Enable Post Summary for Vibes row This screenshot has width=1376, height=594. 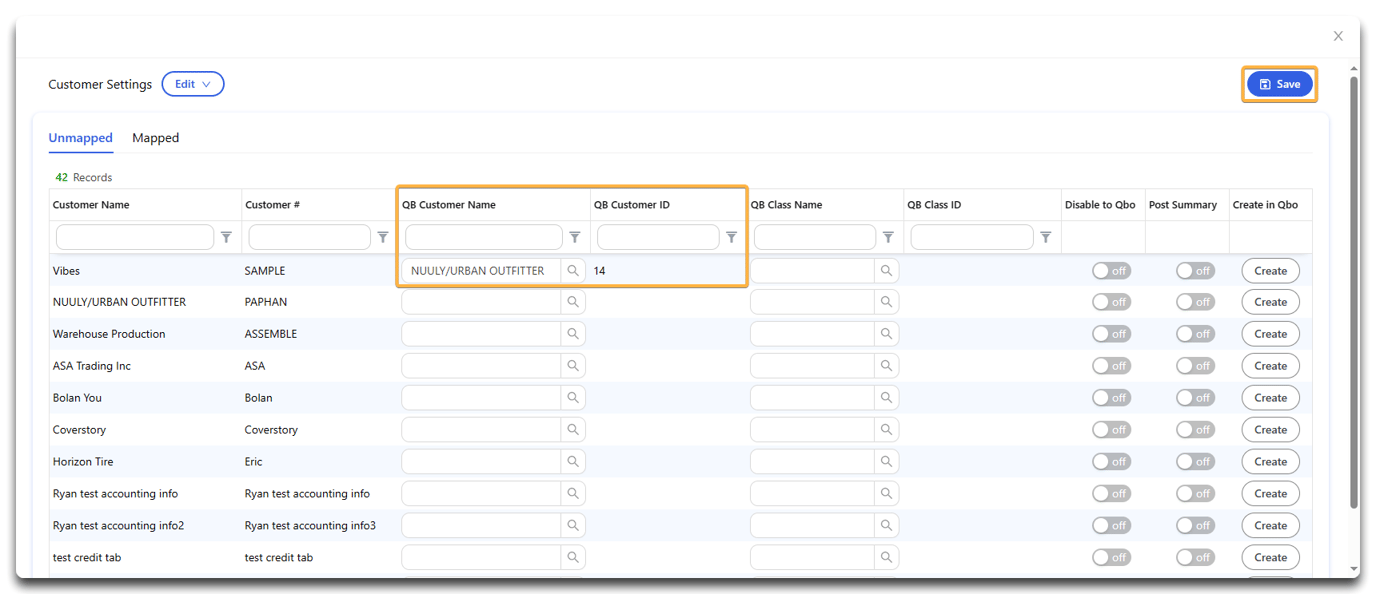(x=1195, y=270)
